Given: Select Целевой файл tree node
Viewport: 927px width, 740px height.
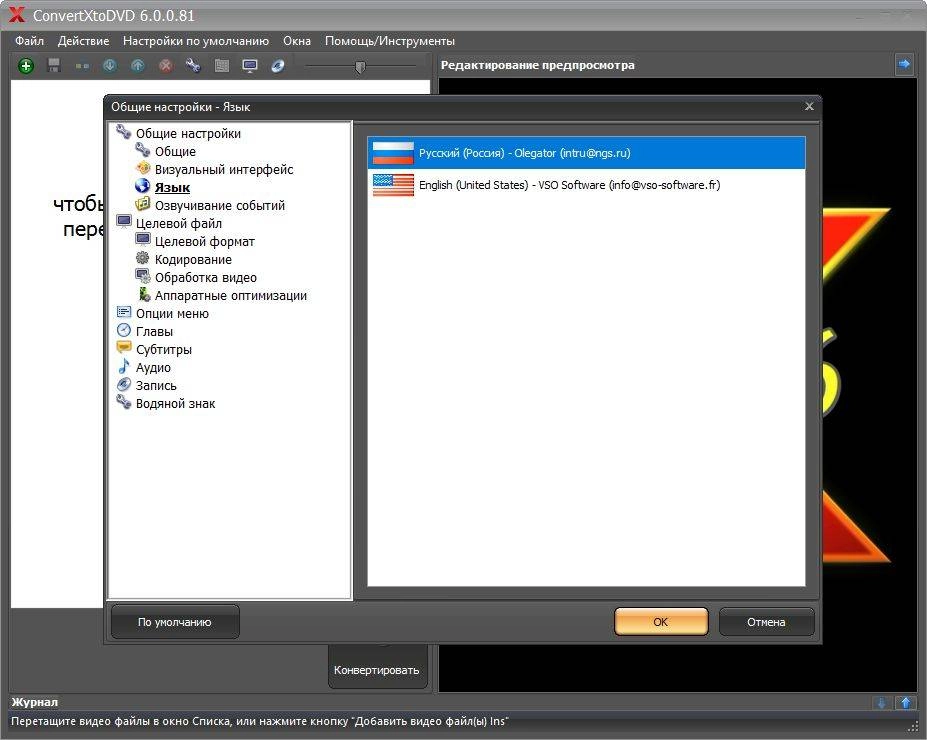Looking at the screenshot, I should tap(179, 223).
